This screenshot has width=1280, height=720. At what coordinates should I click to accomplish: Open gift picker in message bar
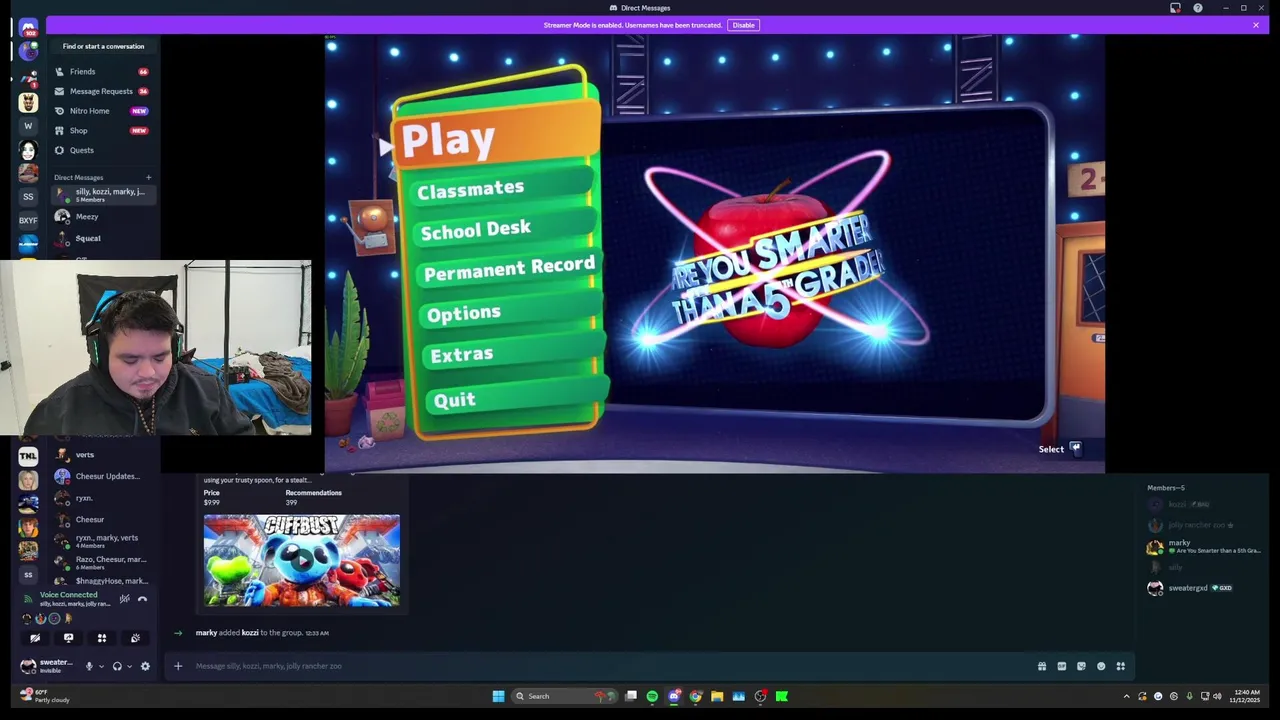pos(1042,666)
